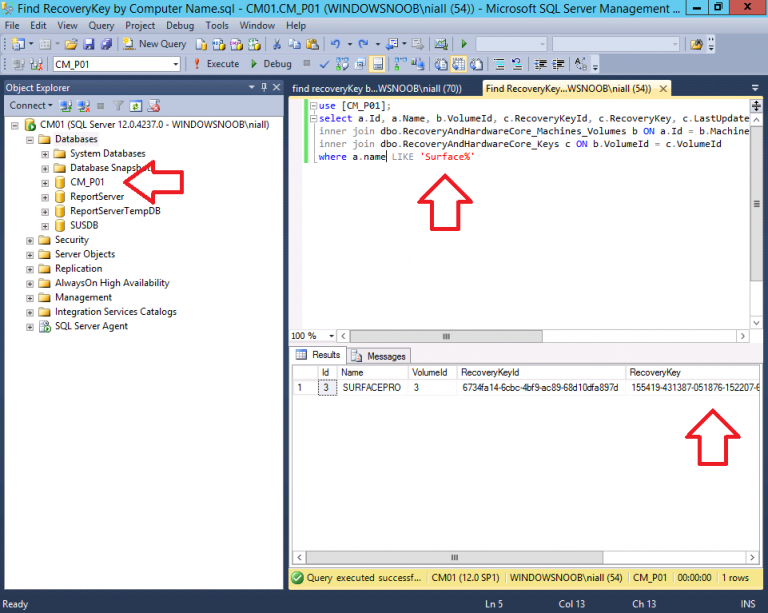768x613 pixels.
Task: Click the Connect Object Explorer icon
Action: coord(66,105)
